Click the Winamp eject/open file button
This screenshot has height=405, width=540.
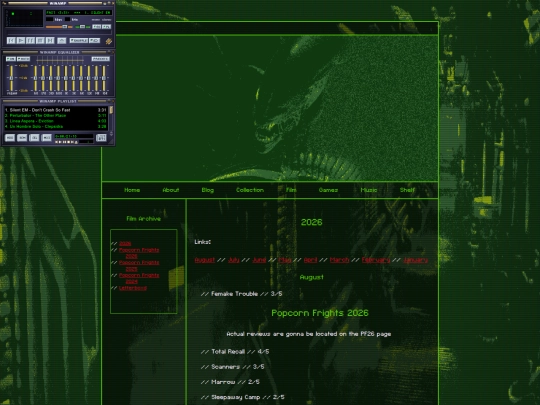61,41
